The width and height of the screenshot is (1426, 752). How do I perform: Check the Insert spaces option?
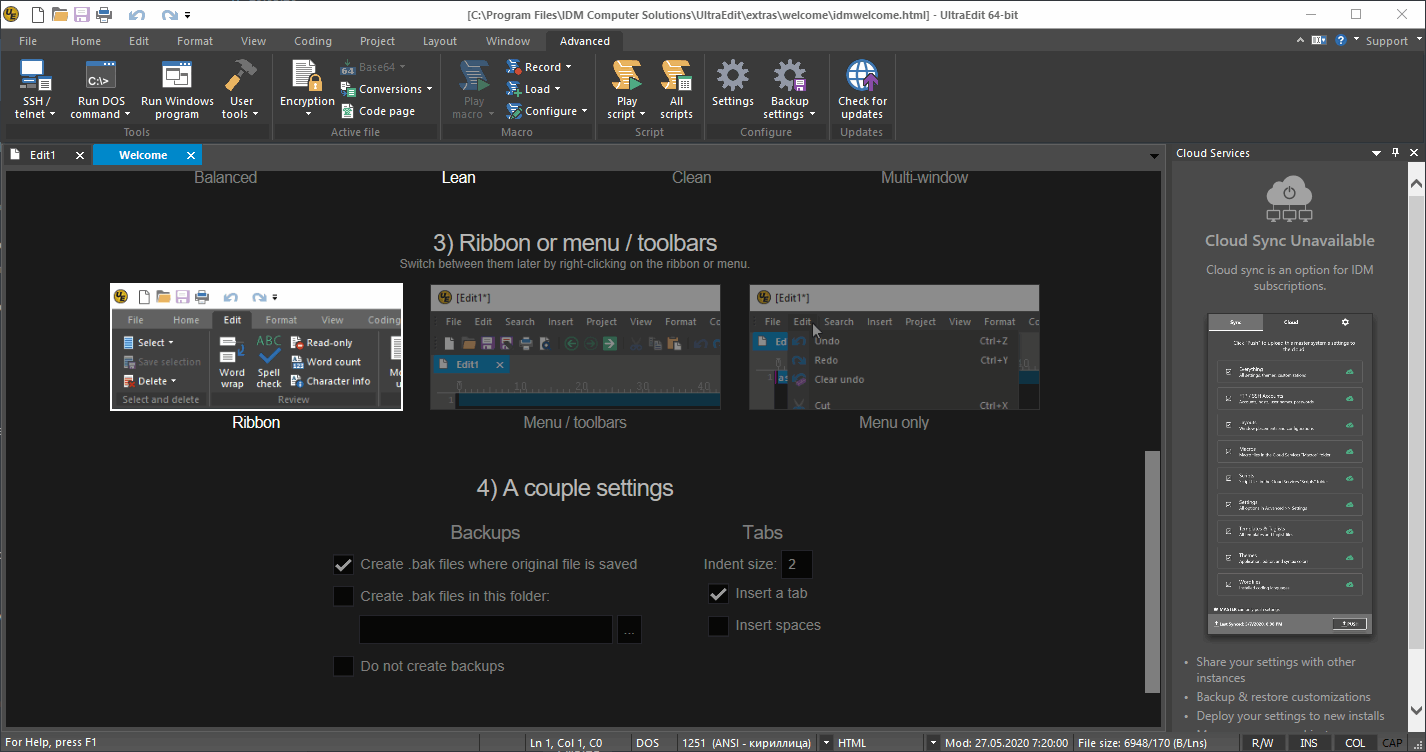(718, 626)
